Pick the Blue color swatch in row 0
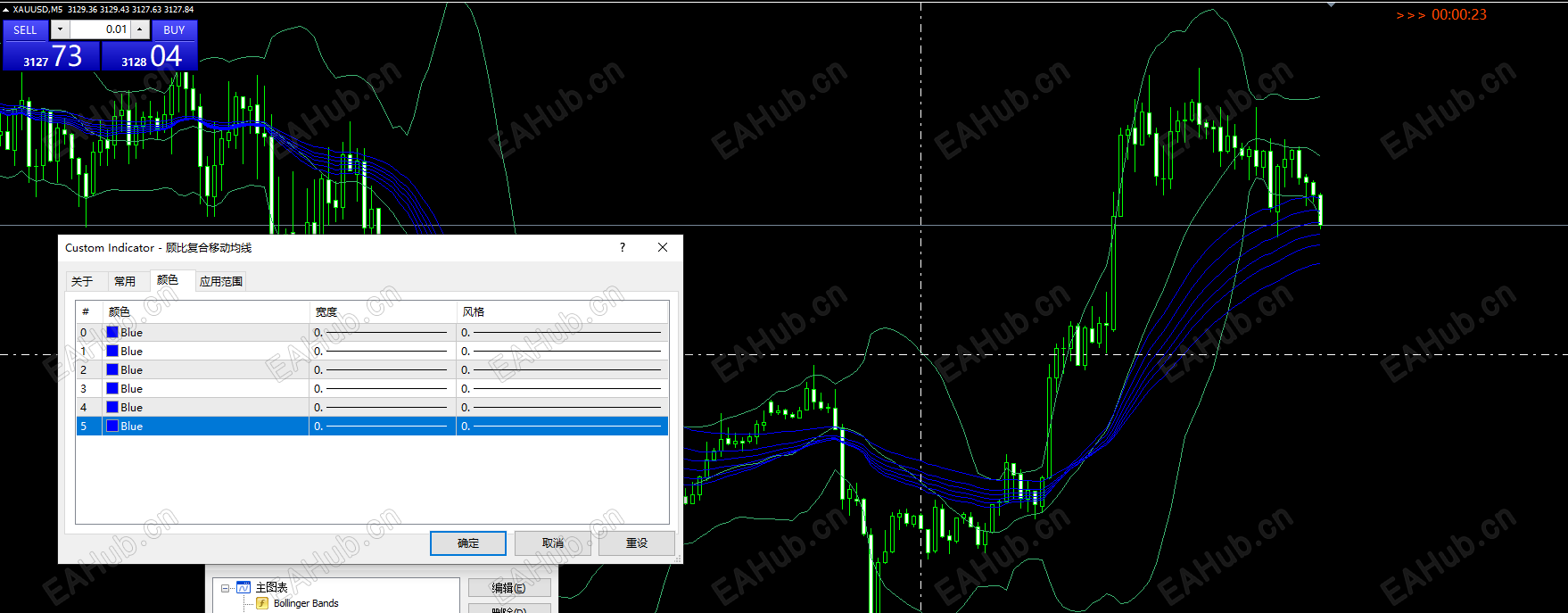This screenshot has height=613, width=1568. click(112, 332)
